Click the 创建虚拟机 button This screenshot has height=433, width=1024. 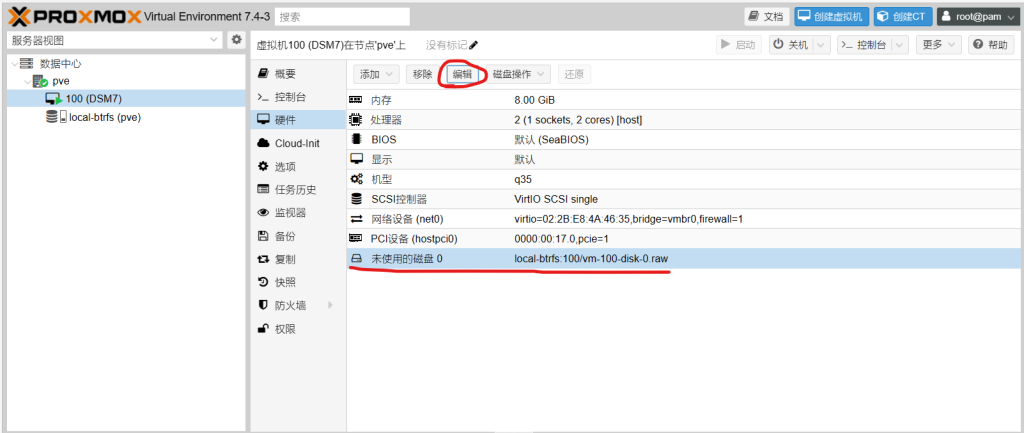tap(831, 17)
